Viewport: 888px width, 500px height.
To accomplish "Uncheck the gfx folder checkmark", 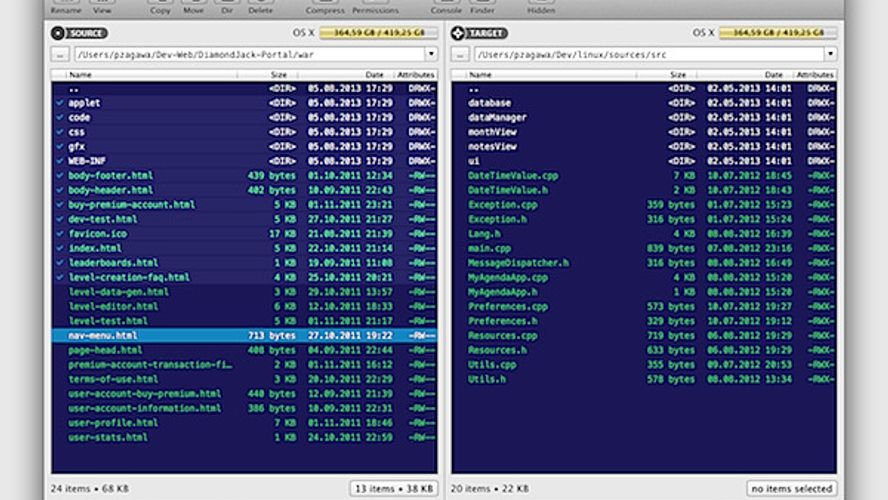I will coord(59,147).
